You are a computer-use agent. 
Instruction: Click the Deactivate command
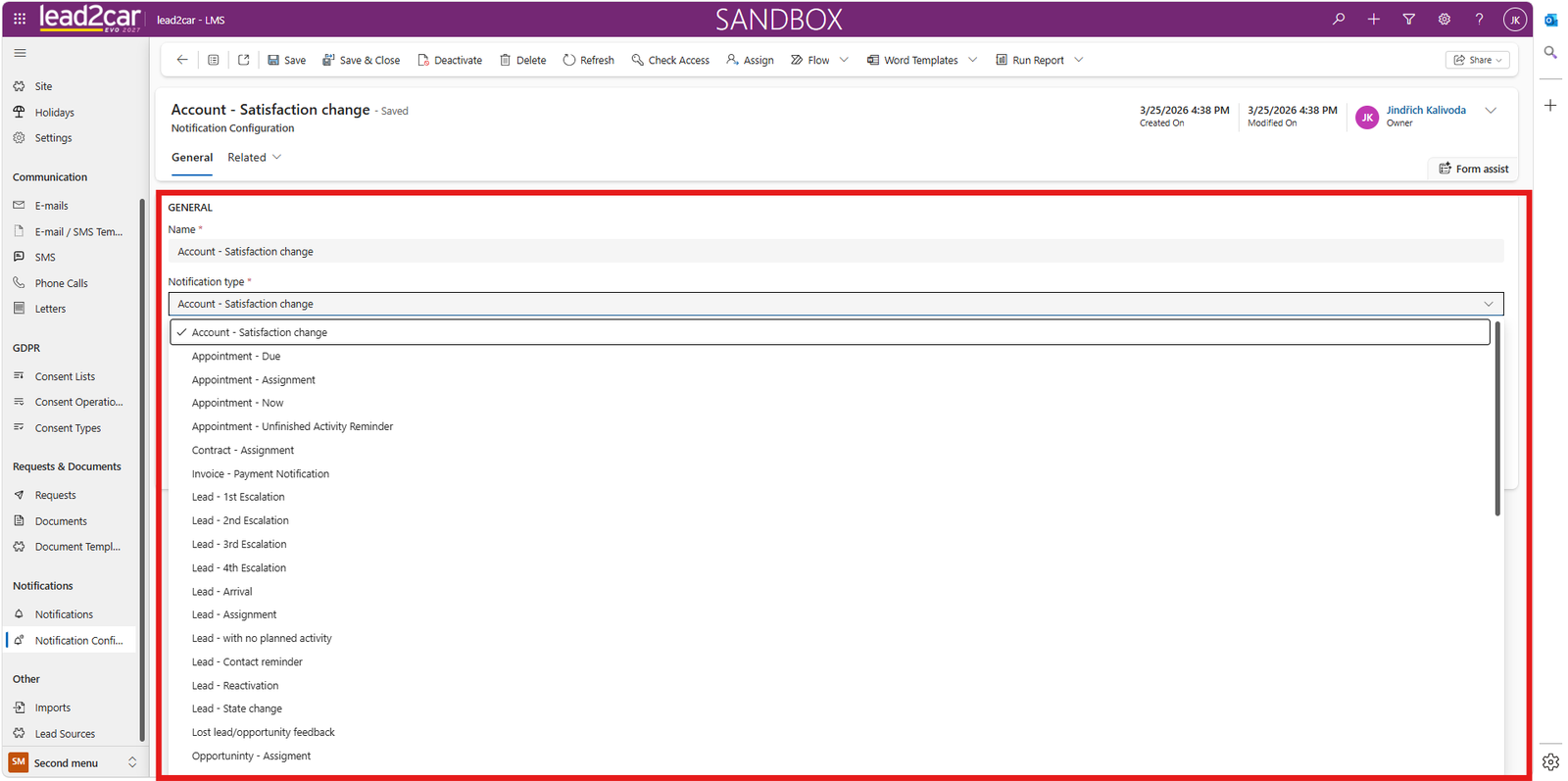450,60
